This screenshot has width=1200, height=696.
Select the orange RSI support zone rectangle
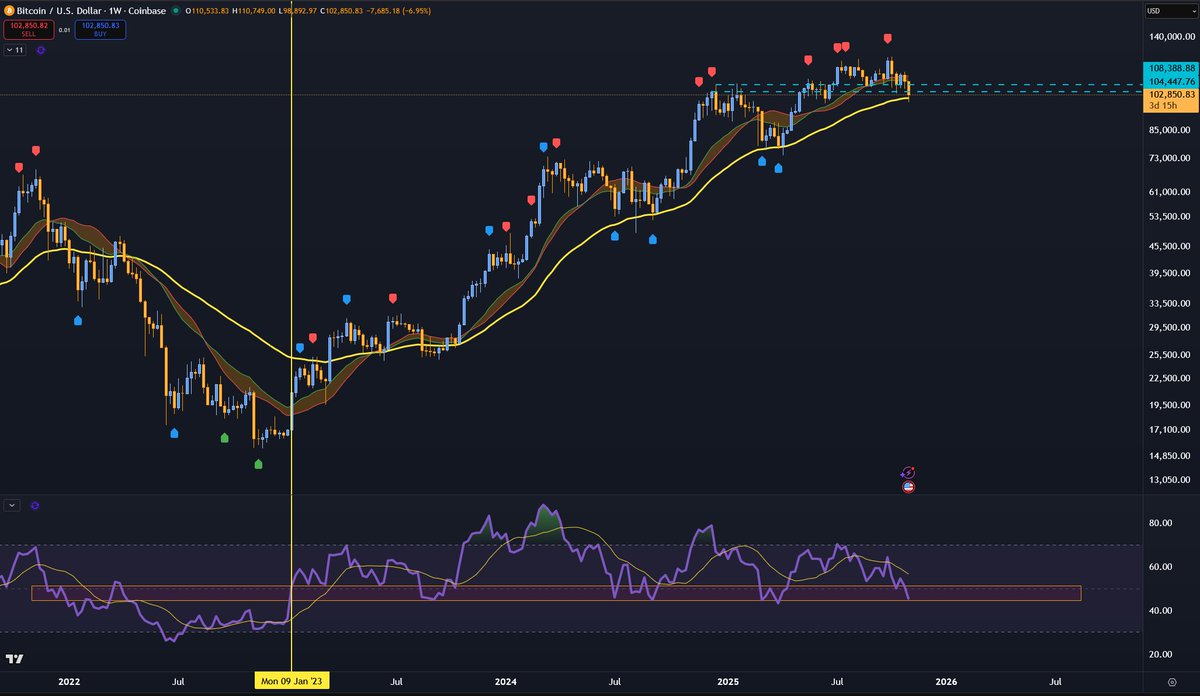(x=556, y=593)
